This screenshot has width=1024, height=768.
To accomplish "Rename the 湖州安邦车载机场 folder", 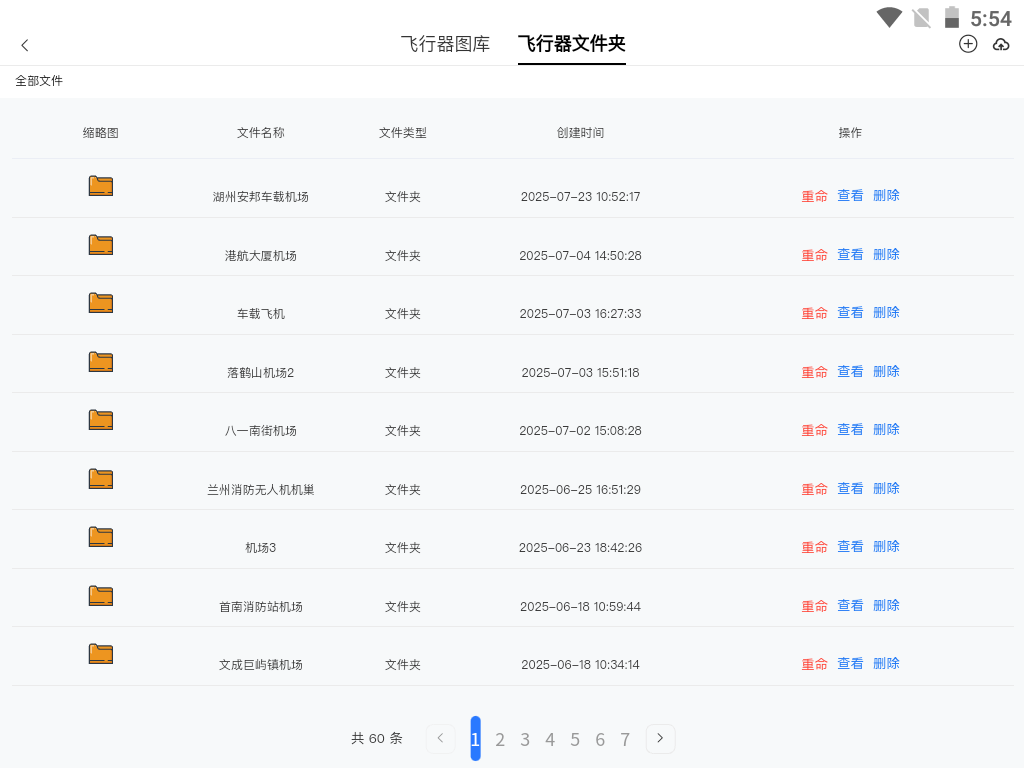I will 814,196.
